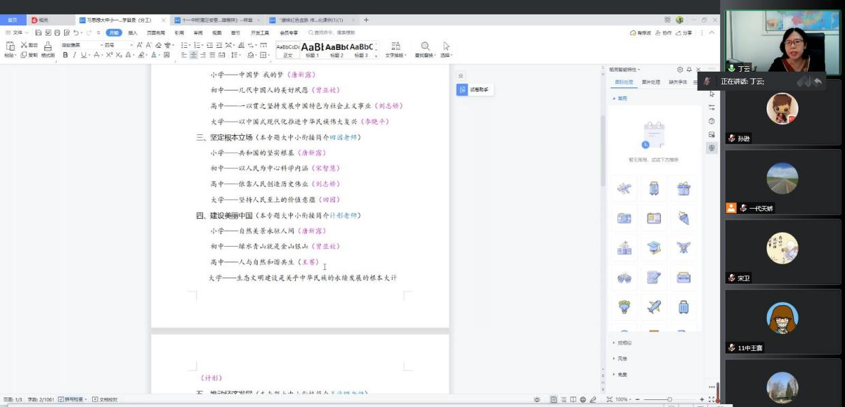845x407 pixels.
Task: Pick the gift box icon in the side panel
Action: coord(683,188)
